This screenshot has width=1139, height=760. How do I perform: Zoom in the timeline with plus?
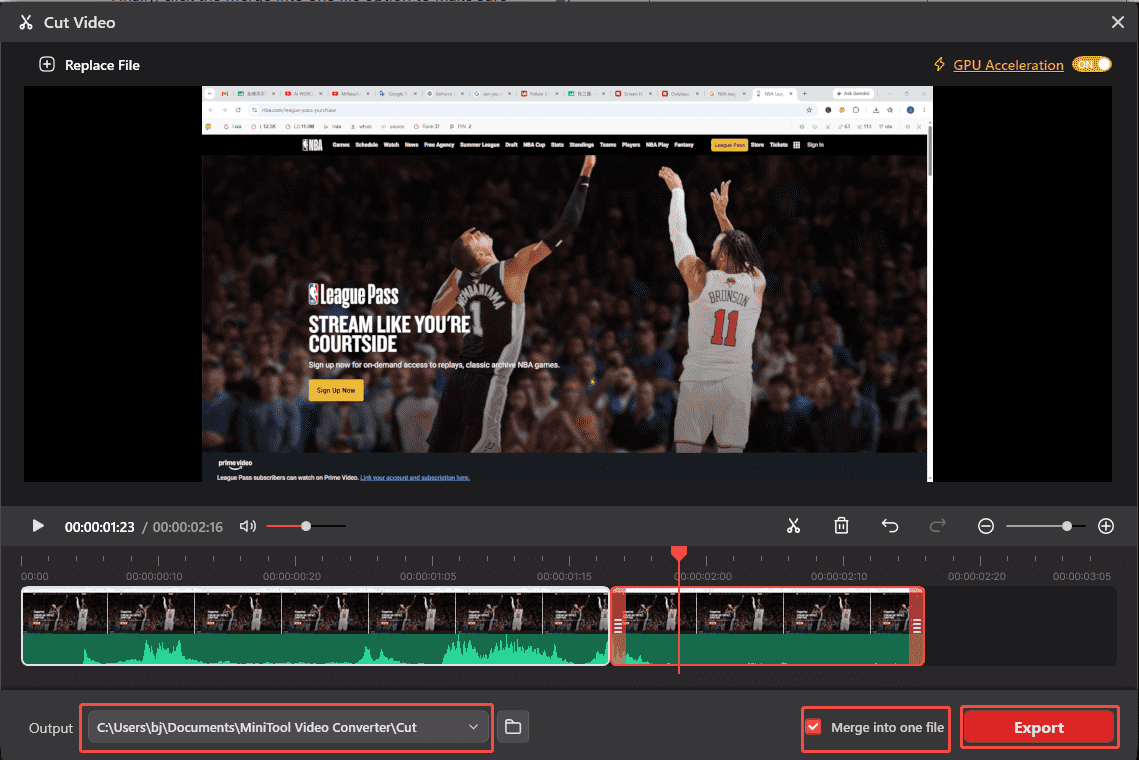1106,526
